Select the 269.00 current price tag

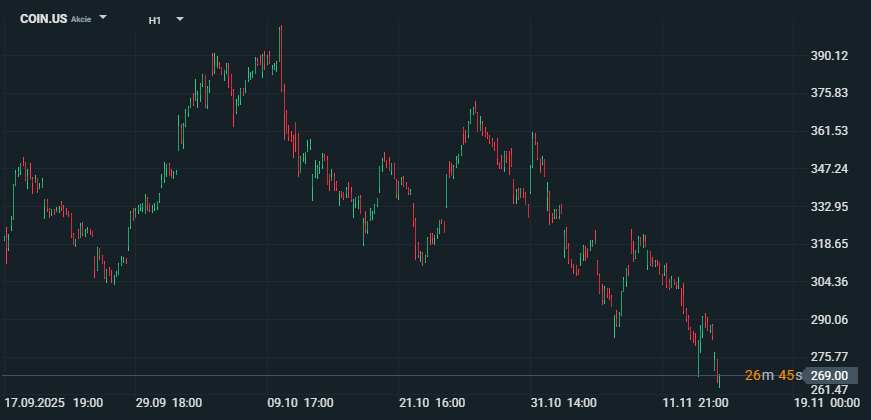coord(830,375)
